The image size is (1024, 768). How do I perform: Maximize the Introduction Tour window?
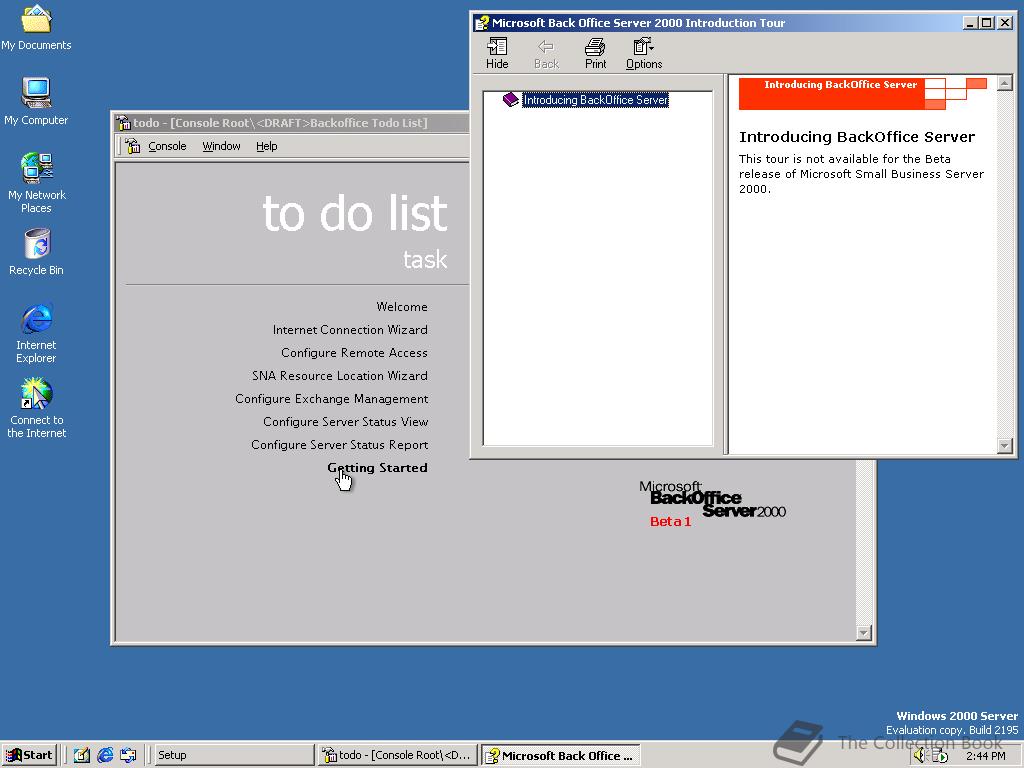987,23
